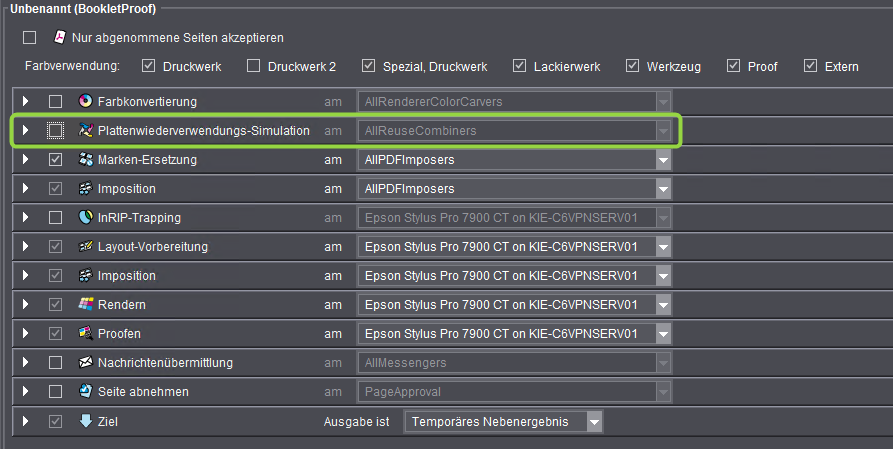The image size is (893, 449).
Task: Click the InRIP-Trapping icon
Action: tap(85, 217)
